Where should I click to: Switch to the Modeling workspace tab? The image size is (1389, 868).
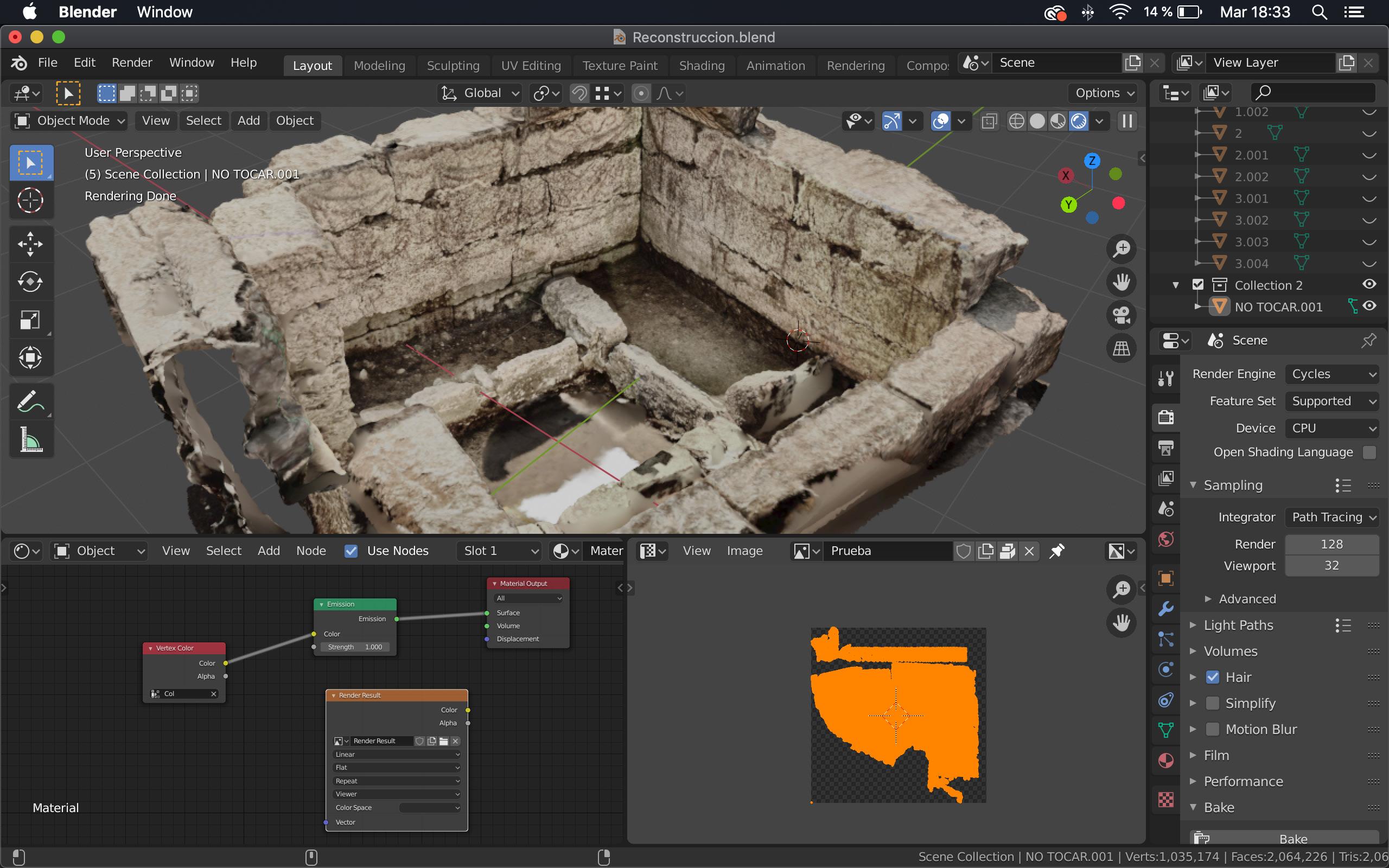point(379,66)
